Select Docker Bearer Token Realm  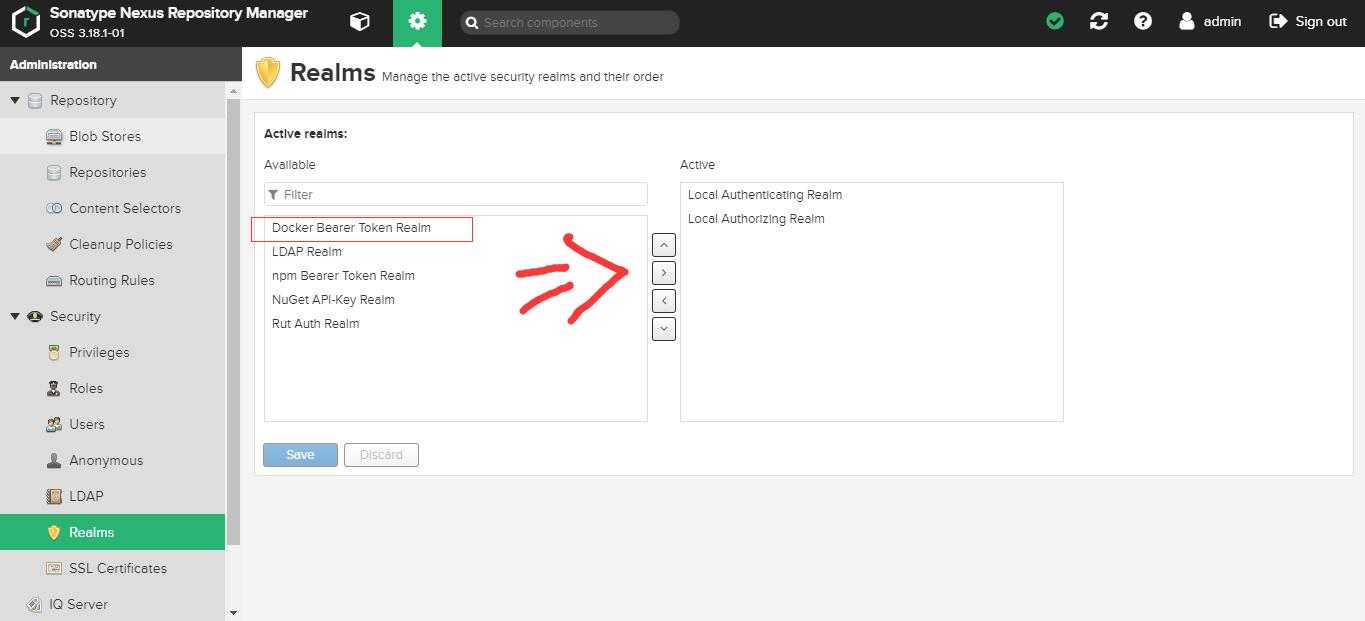(456, 228)
